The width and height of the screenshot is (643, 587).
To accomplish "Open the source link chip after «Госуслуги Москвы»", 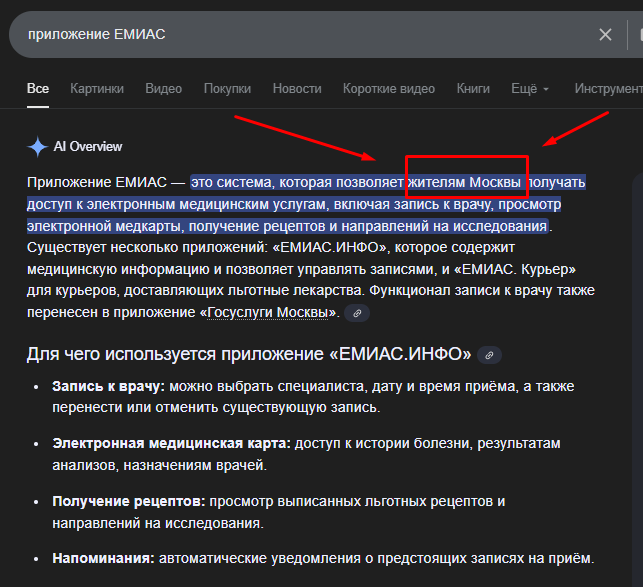I will 357,314.
